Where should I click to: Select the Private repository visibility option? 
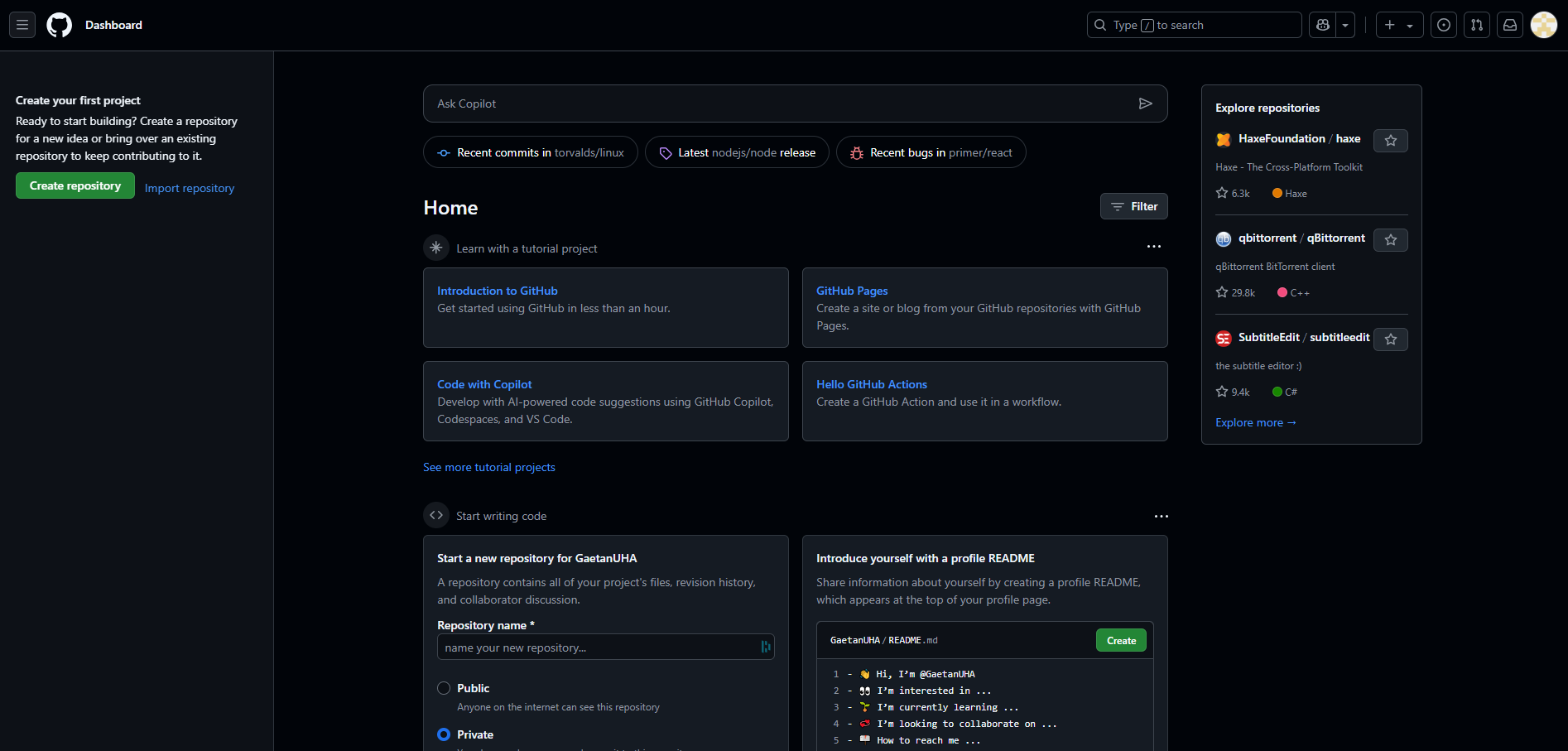coord(445,734)
